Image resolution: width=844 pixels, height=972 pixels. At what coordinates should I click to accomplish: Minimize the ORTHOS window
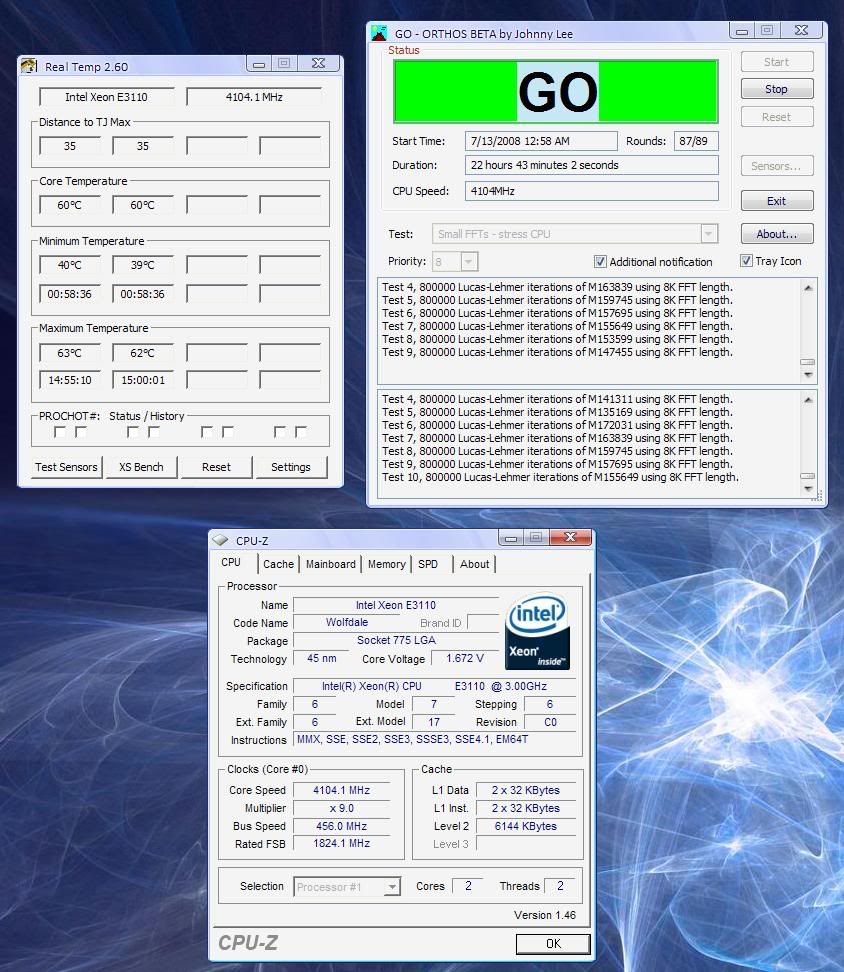coord(742,30)
